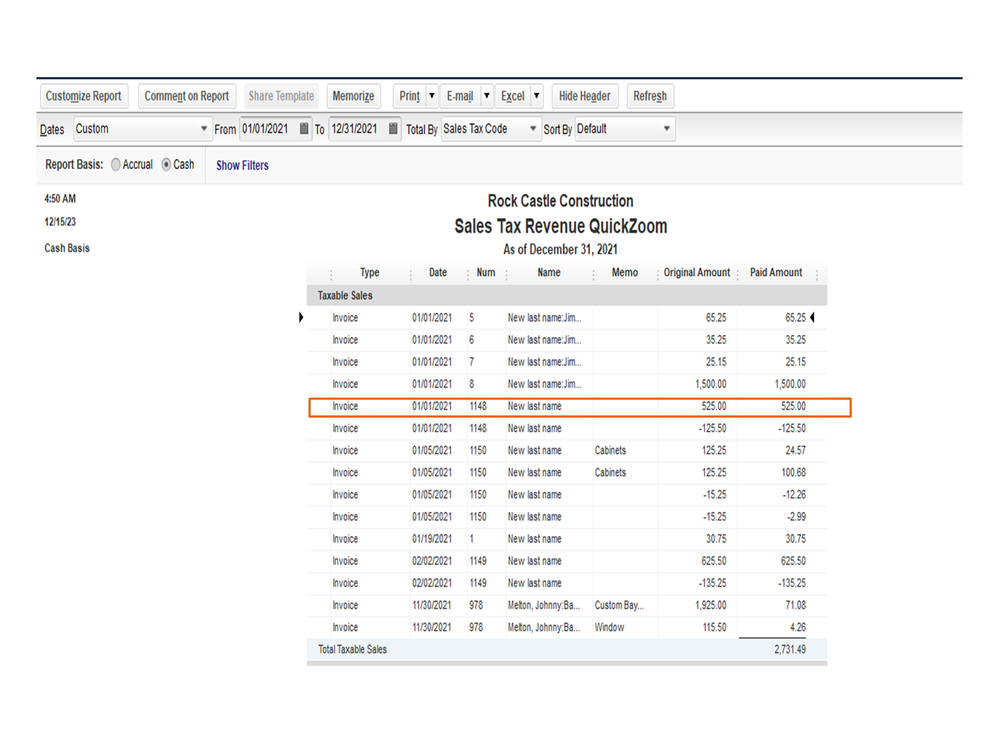
Task: Open the To date calendar icon
Action: (393, 129)
